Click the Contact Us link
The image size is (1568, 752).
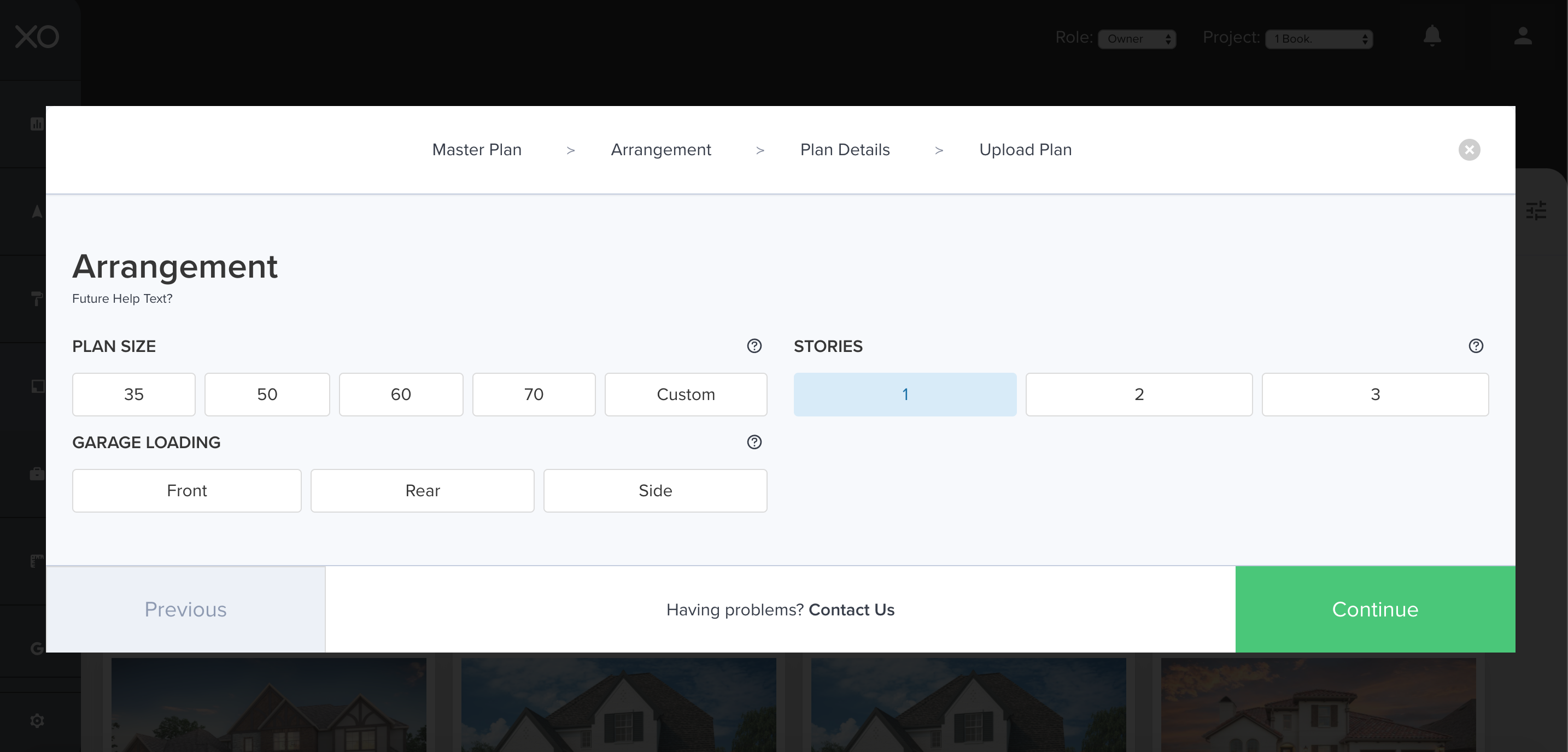click(x=851, y=609)
